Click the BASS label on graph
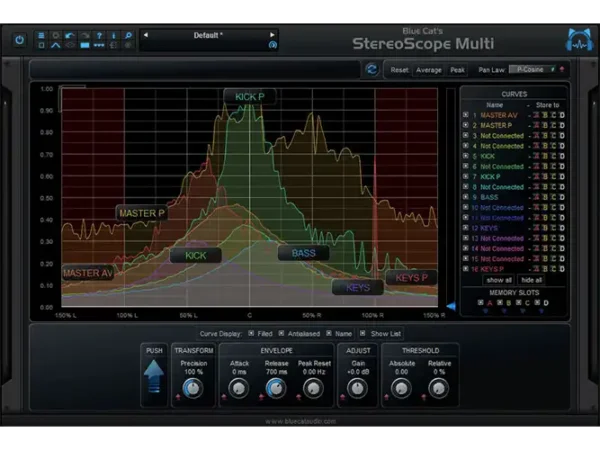 303,253
